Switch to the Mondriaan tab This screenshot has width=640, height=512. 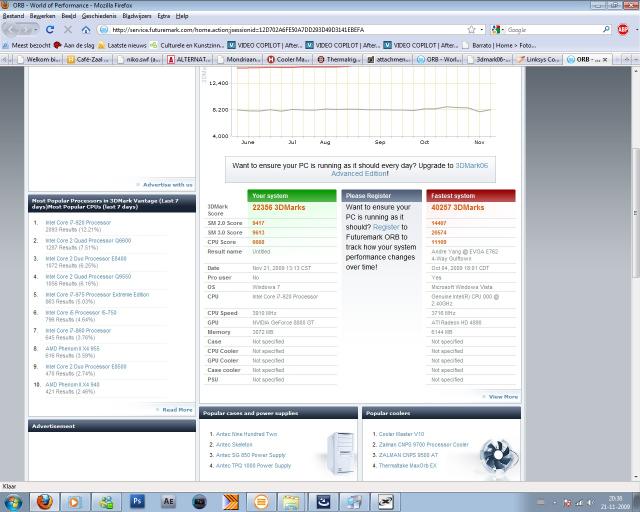(240, 60)
